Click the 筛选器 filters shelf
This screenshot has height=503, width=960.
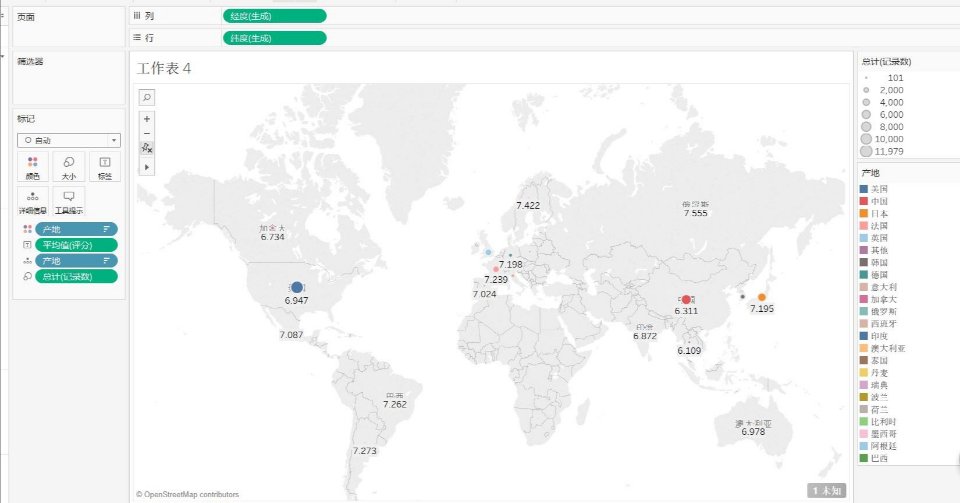tap(69, 78)
